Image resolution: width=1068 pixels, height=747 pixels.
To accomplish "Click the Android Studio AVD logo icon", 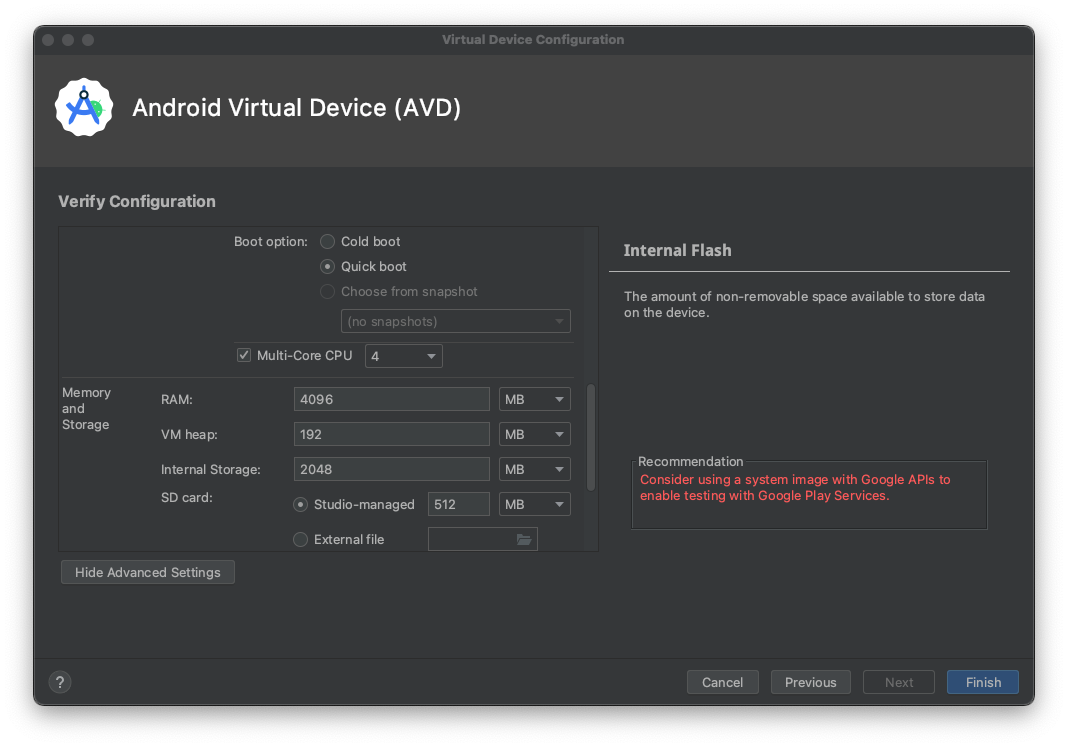I will (x=84, y=107).
